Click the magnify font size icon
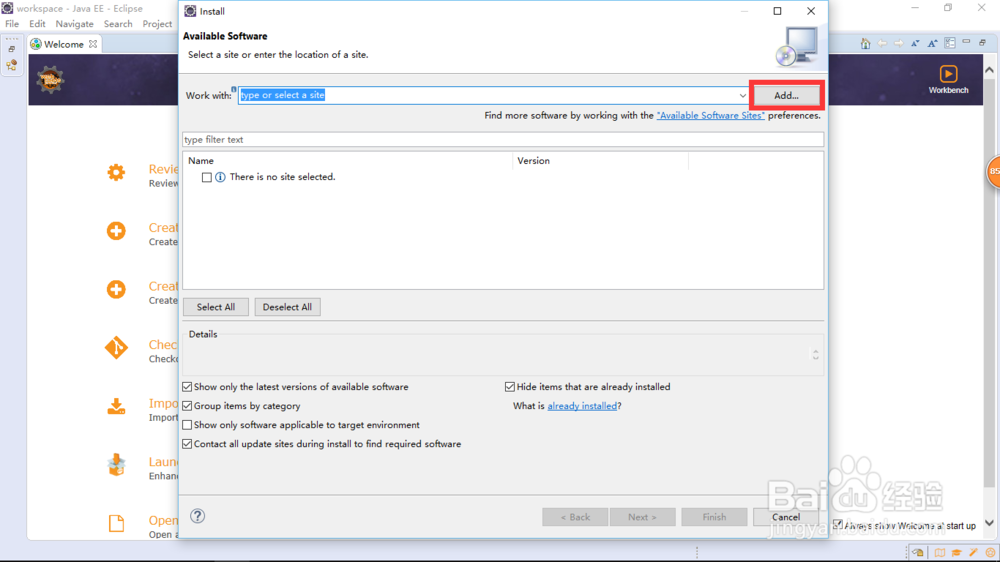1000x562 pixels. (932, 43)
